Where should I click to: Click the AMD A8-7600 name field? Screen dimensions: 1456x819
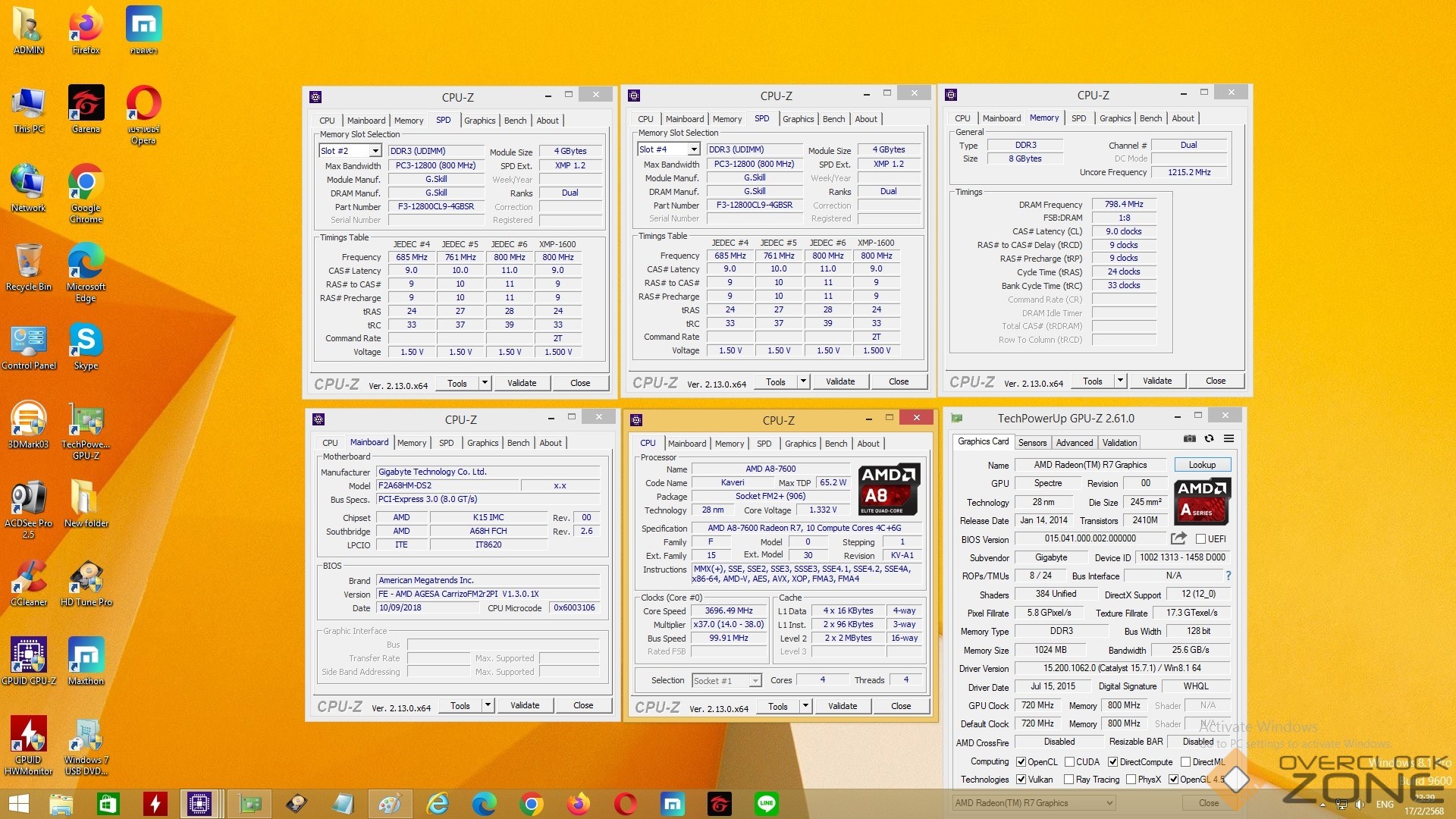point(770,469)
